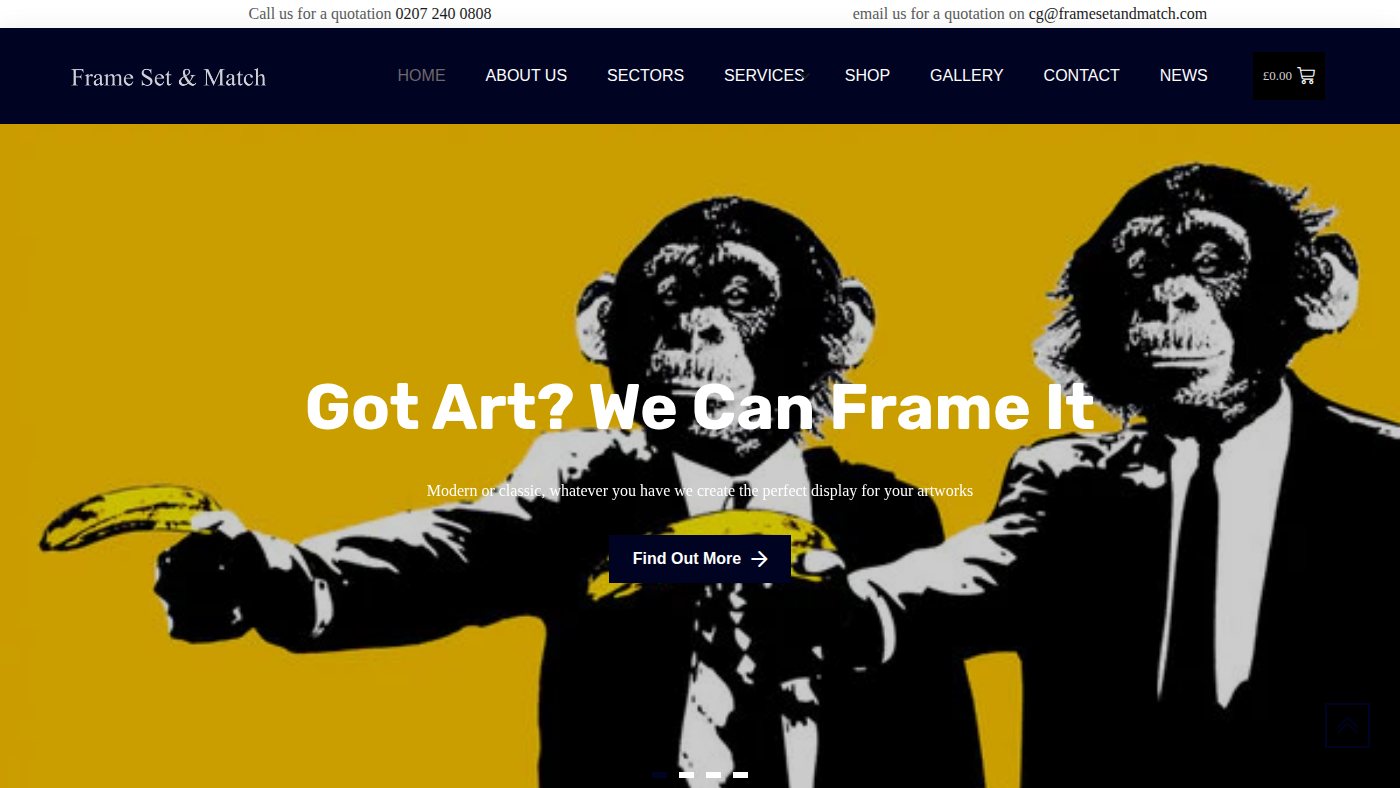Viewport: 1400px width, 788px height.
Task: Open the About Us page
Action: coord(526,75)
